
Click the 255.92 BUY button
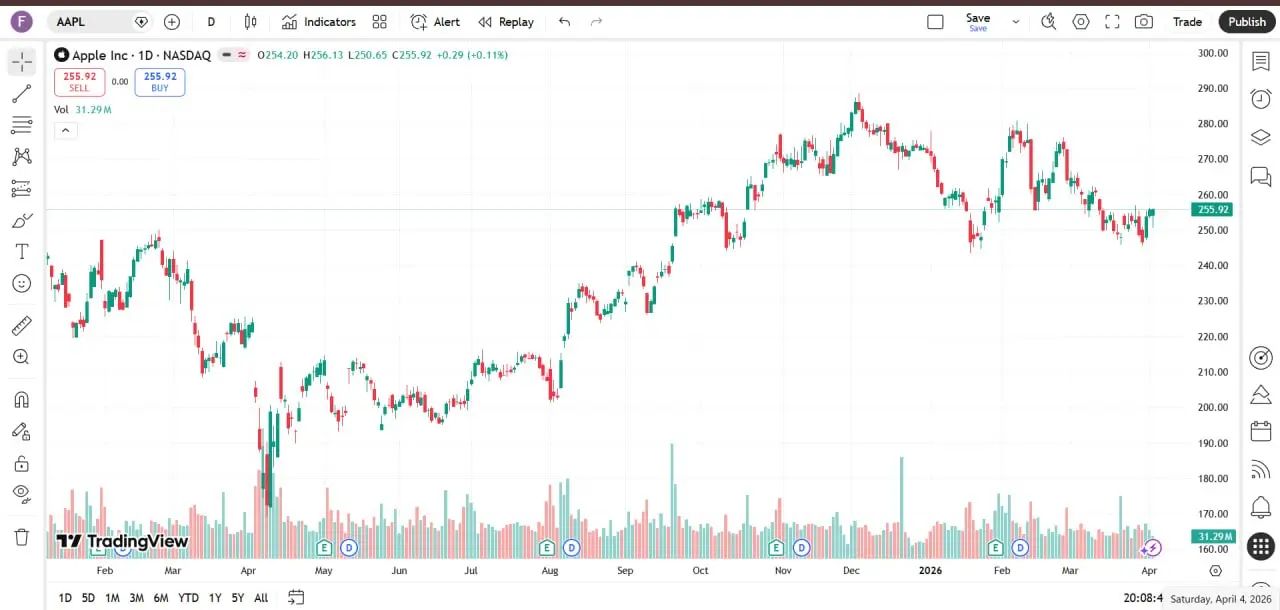pos(160,81)
